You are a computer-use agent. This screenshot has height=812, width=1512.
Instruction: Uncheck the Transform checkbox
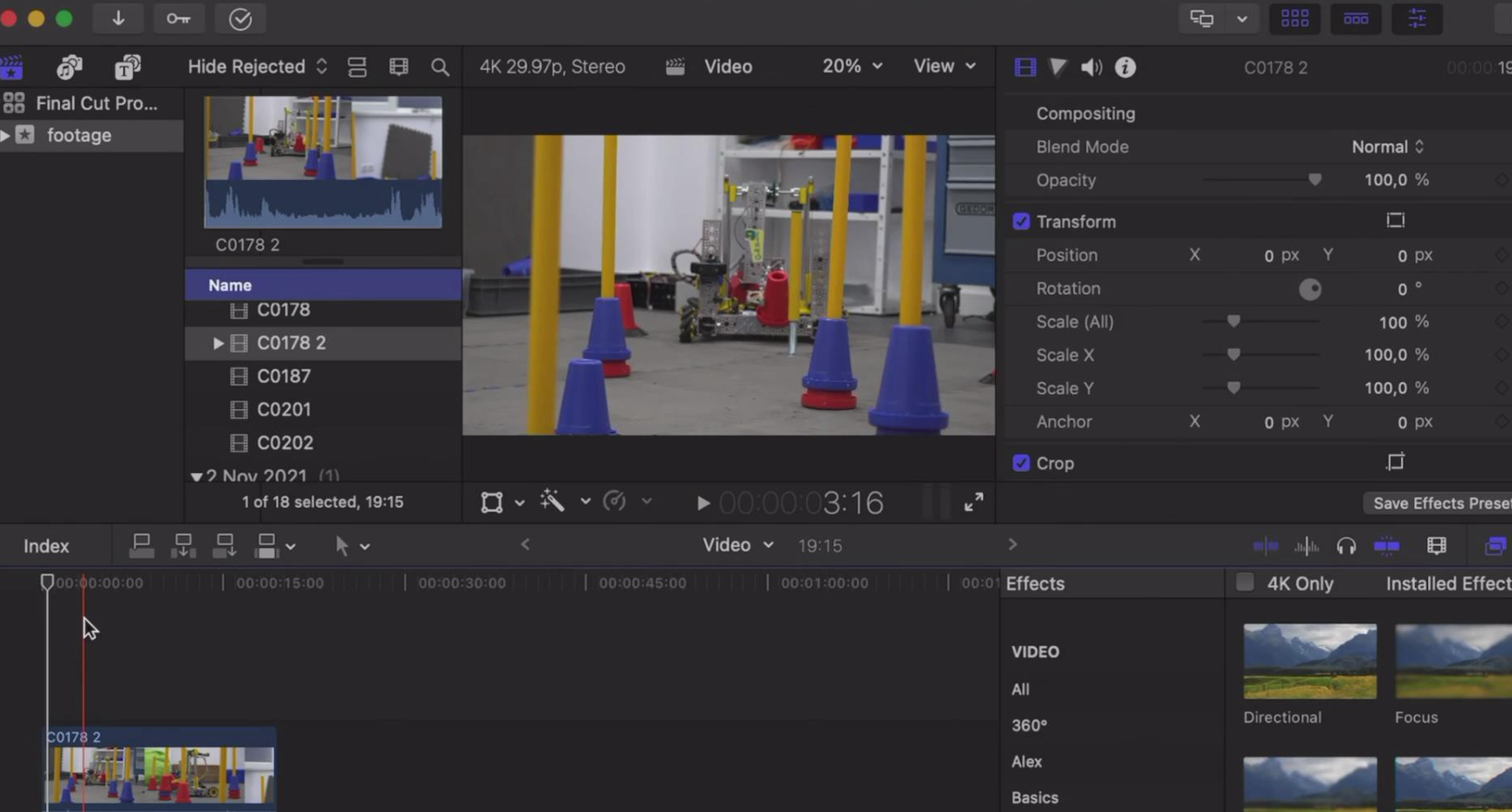[x=1021, y=222]
